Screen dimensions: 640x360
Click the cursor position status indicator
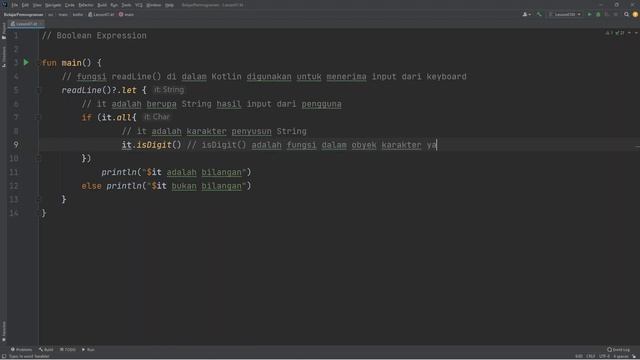579,356
